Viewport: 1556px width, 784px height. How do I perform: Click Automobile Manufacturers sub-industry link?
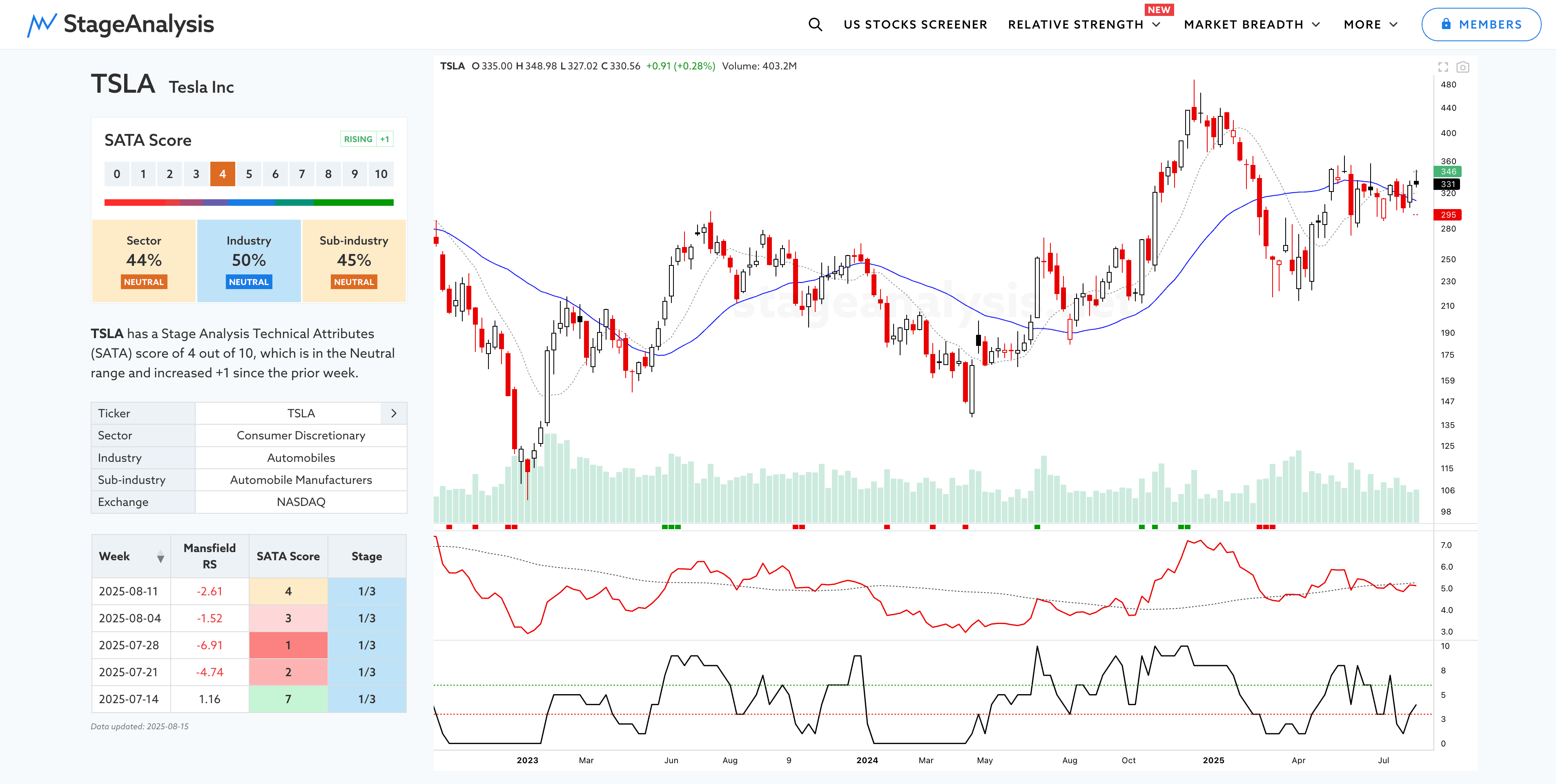coord(301,479)
